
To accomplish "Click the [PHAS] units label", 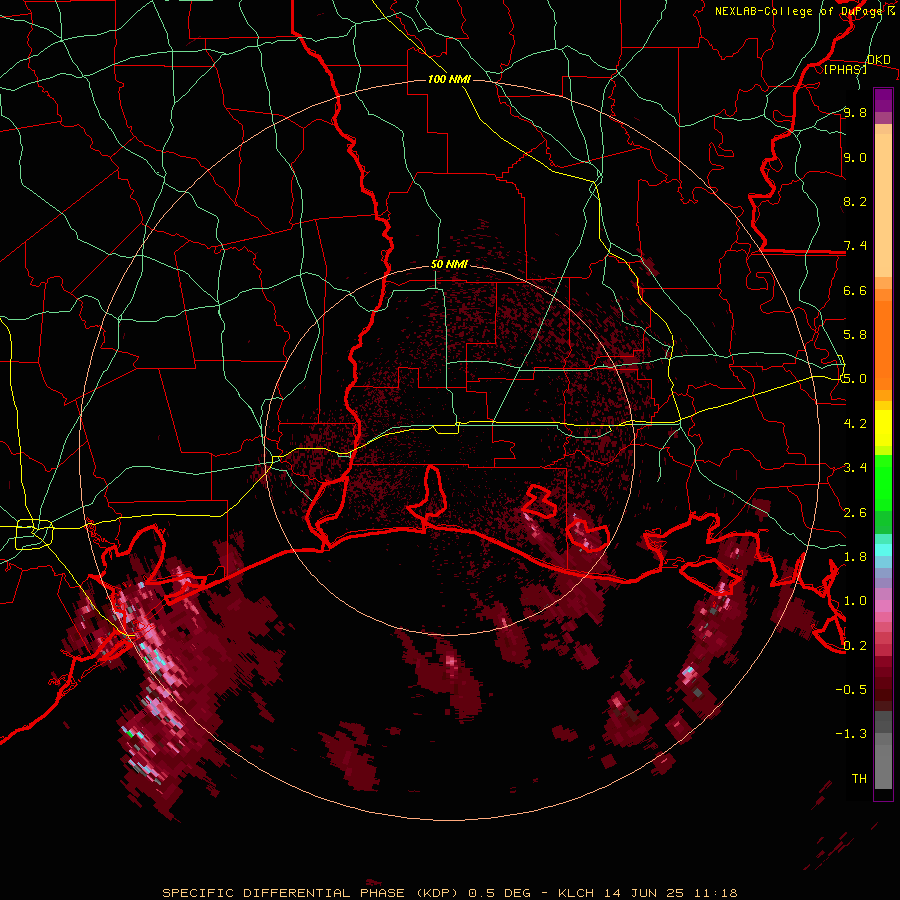I will [845, 69].
